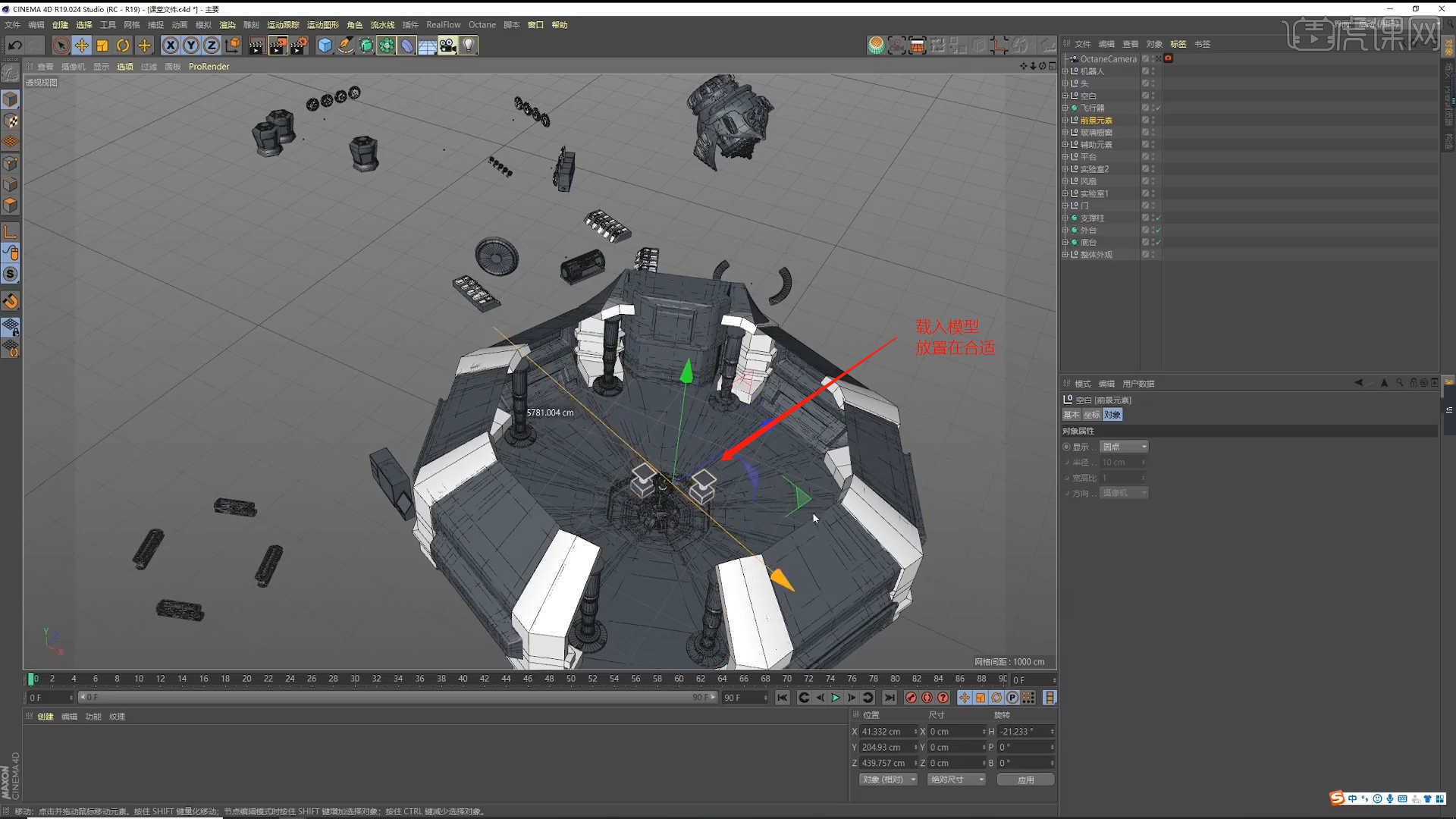Open the 运动图形 menu
The width and height of the screenshot is (1456, 819).
(323, 25)
